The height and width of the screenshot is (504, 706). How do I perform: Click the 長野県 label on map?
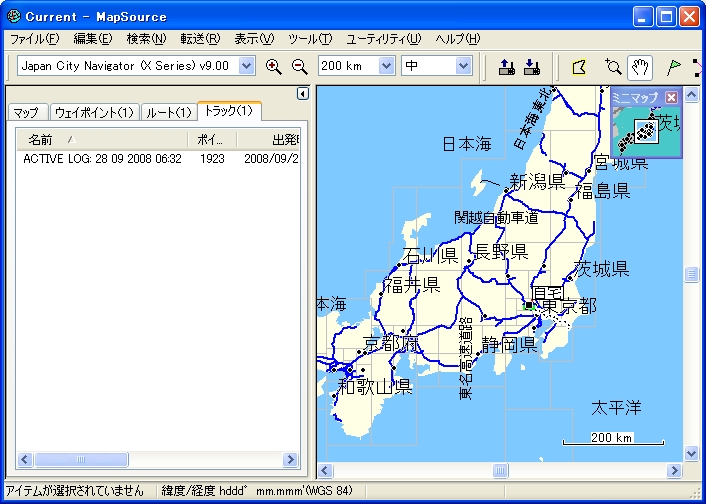point(501,251)
